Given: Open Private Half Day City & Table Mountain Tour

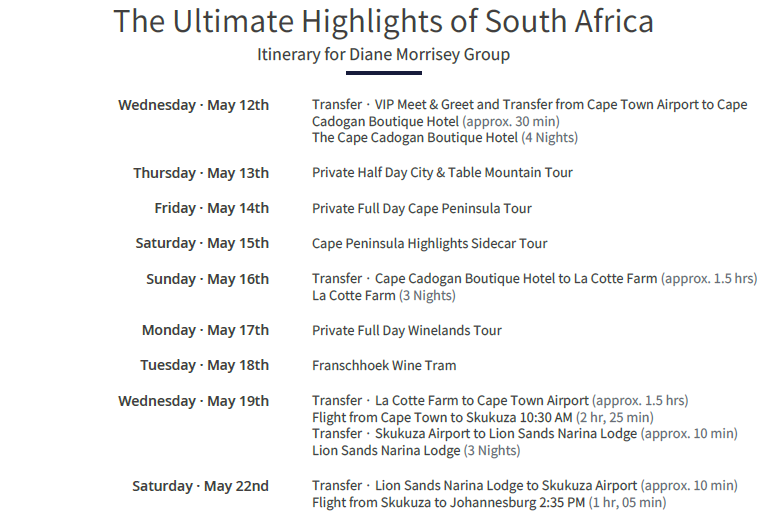Looking at the screenshot, I should click(442, 173).
